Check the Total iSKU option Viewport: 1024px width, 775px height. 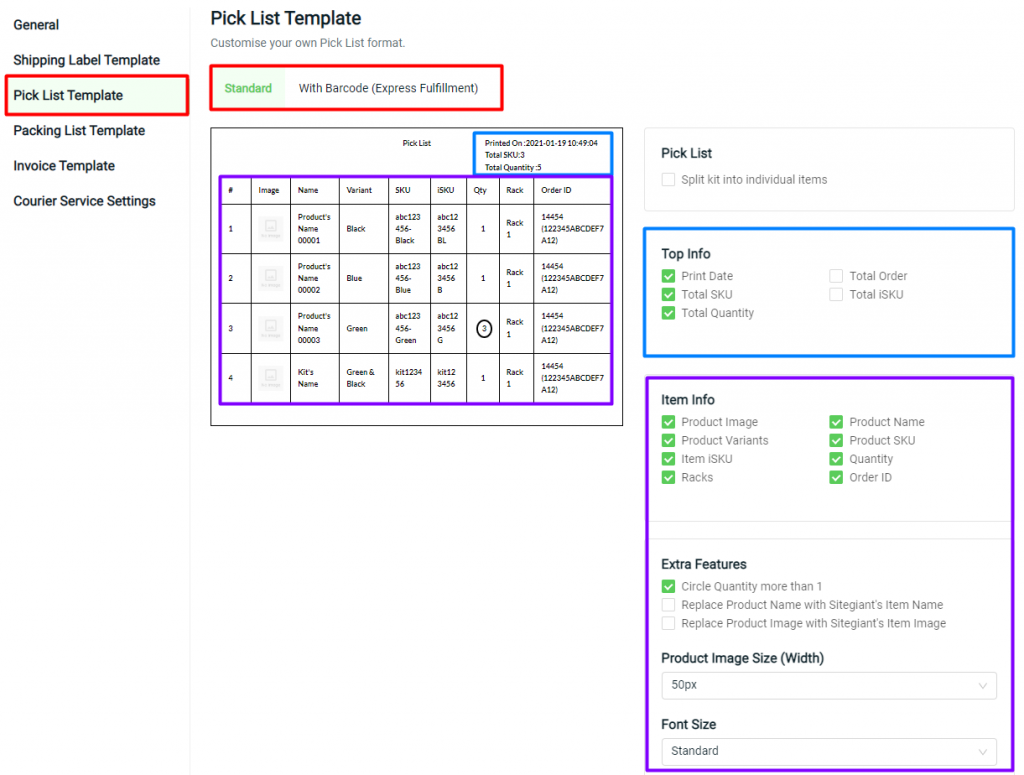pyautogui.click(x=836, y=294)
